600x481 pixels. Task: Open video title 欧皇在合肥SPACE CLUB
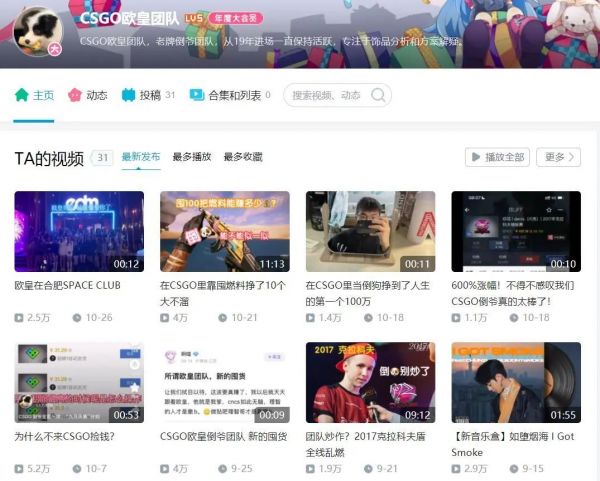click(67, 285)
